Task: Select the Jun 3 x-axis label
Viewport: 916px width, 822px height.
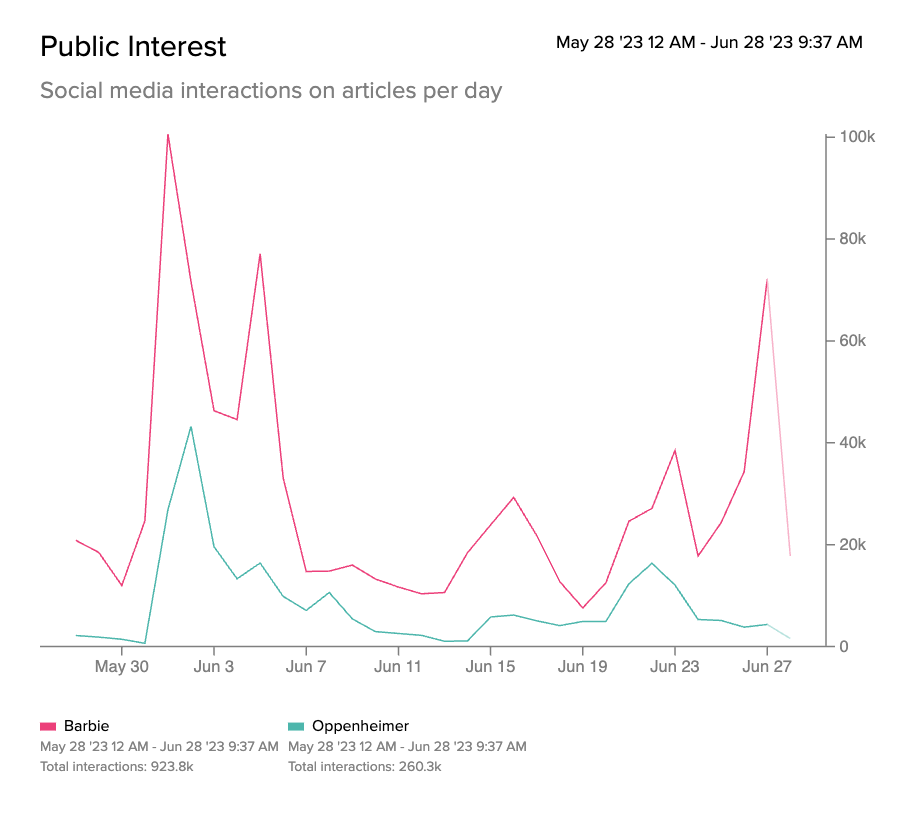Action: click(x=214, y=667)
